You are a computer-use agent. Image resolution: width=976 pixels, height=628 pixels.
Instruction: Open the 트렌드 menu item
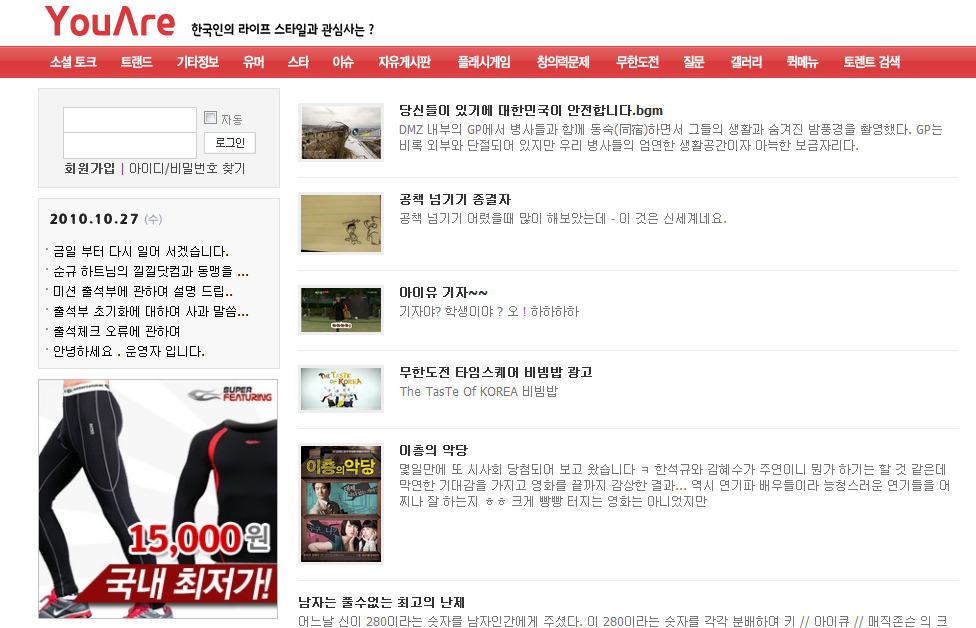tap(136, 62)
